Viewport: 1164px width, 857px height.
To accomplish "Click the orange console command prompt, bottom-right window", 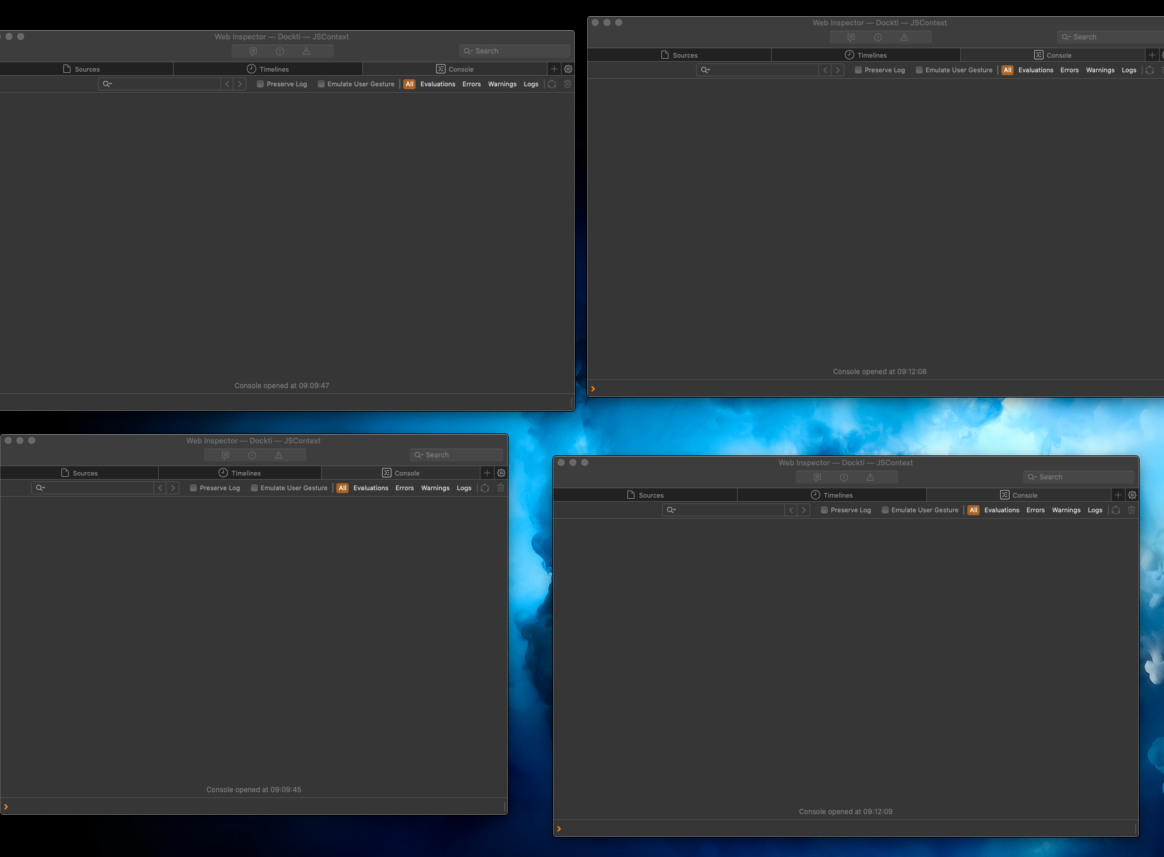I will pos(559,828).
